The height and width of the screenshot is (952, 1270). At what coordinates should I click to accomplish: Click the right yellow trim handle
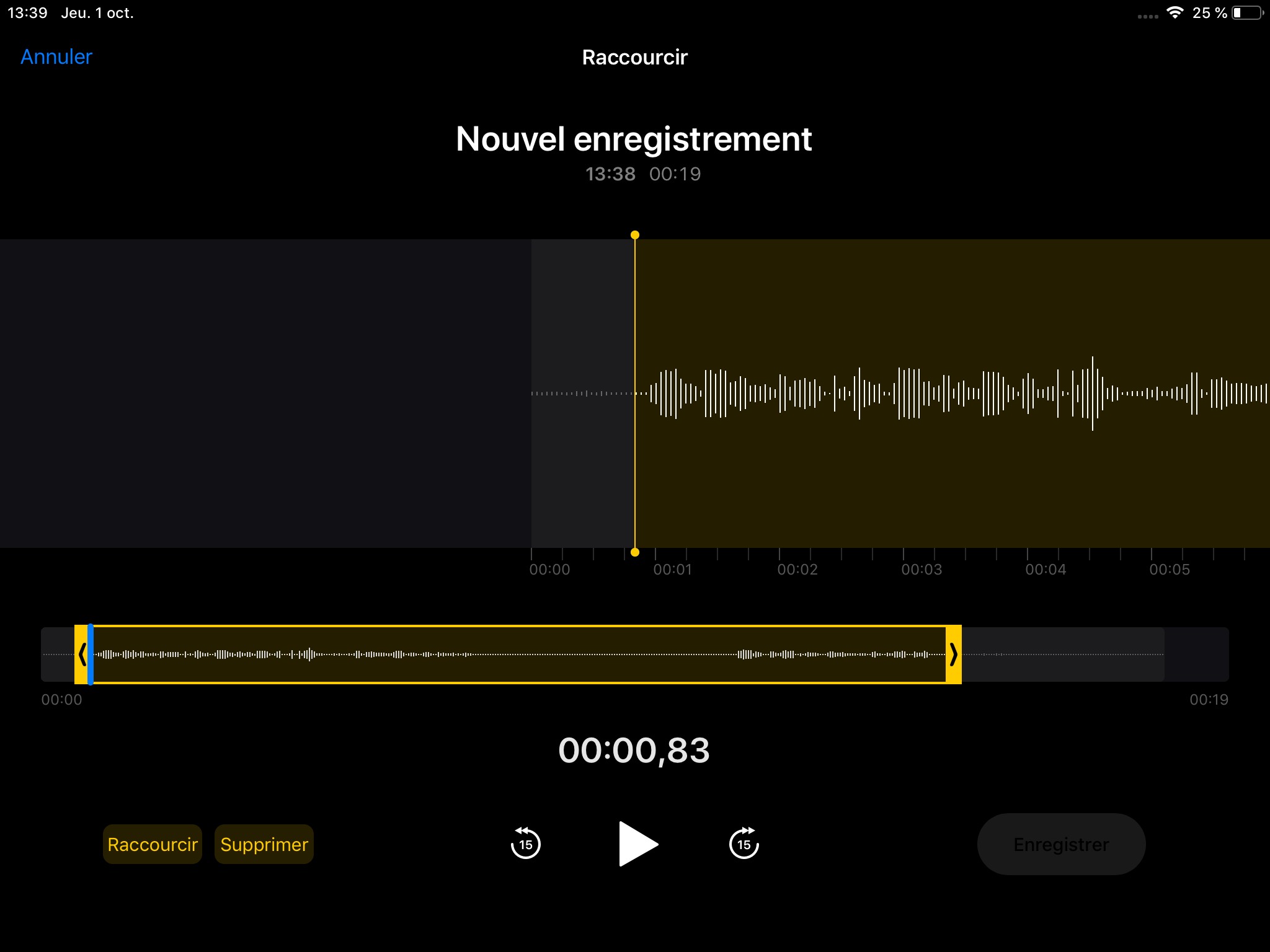point(954,654)
